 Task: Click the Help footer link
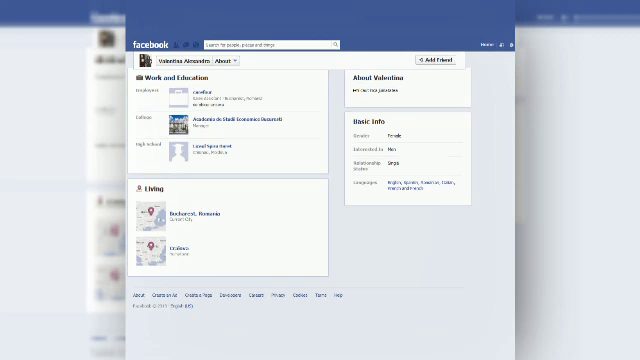coord(338,295)
